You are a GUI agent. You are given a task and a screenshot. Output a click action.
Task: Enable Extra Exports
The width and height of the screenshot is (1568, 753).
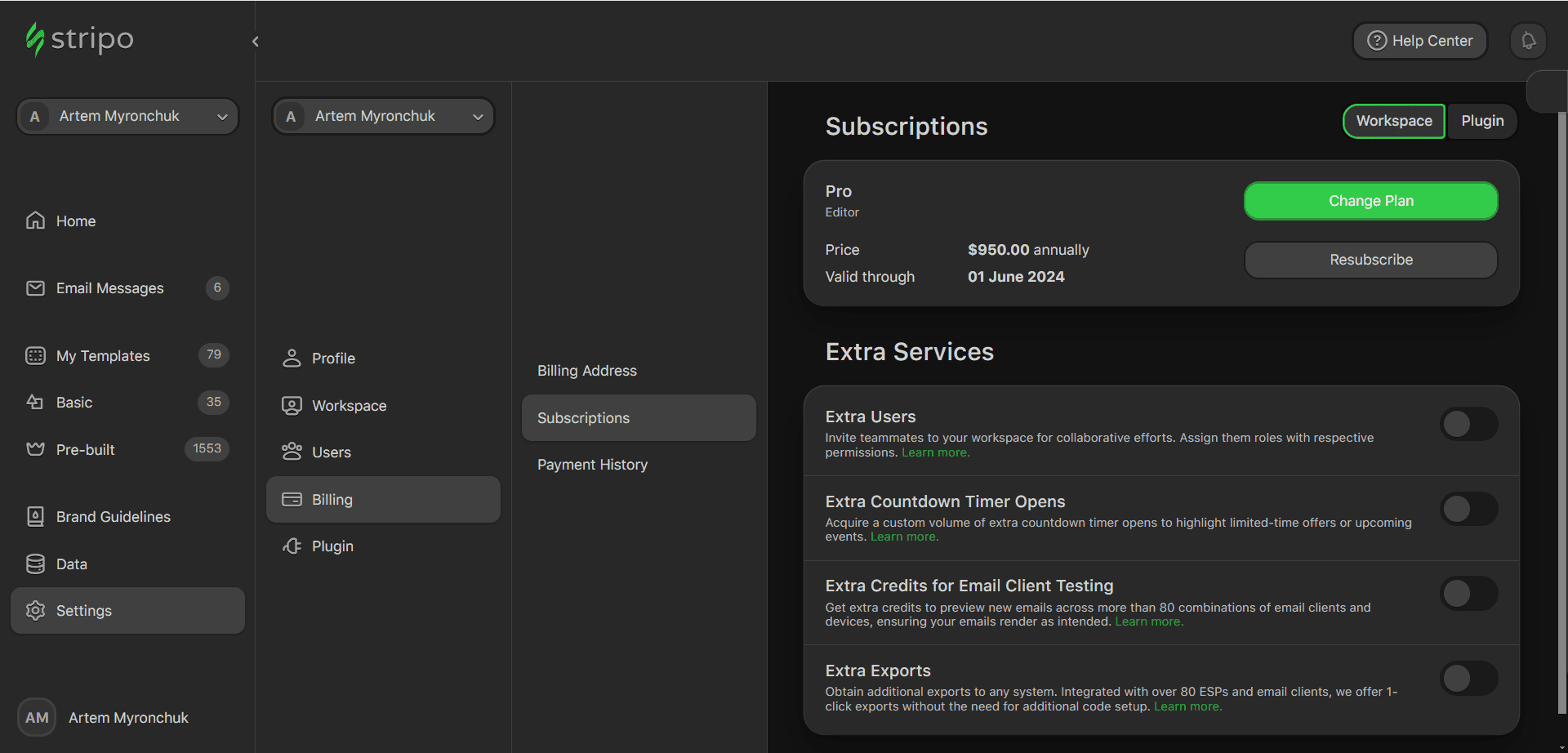(x=1468, y=678)
